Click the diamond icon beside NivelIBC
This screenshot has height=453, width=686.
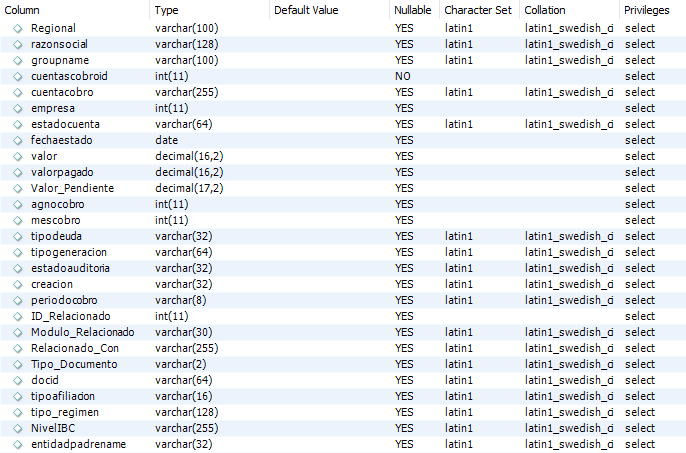[x=18, y=428]
